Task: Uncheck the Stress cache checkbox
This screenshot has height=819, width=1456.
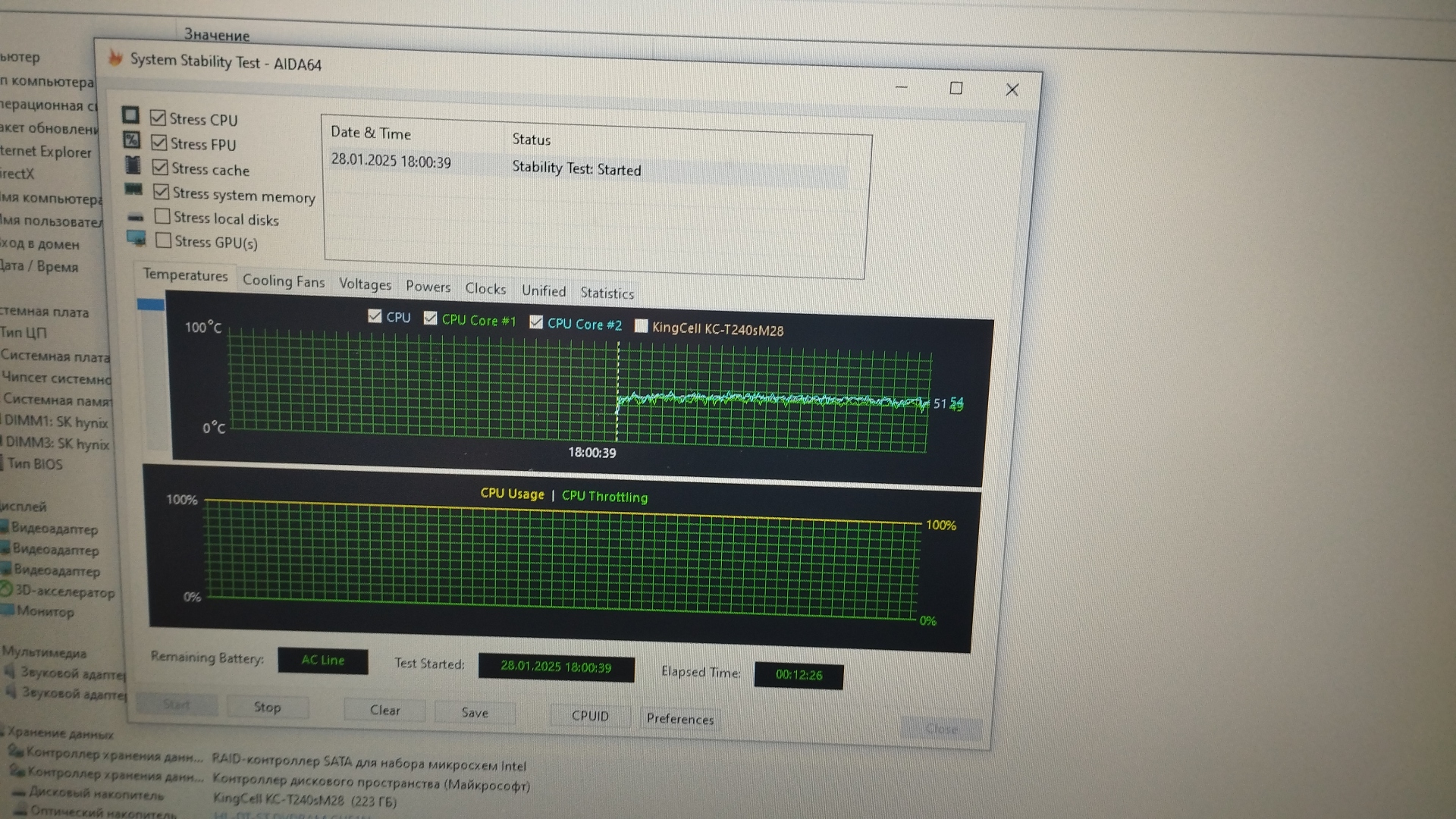Action: (160, 168)
